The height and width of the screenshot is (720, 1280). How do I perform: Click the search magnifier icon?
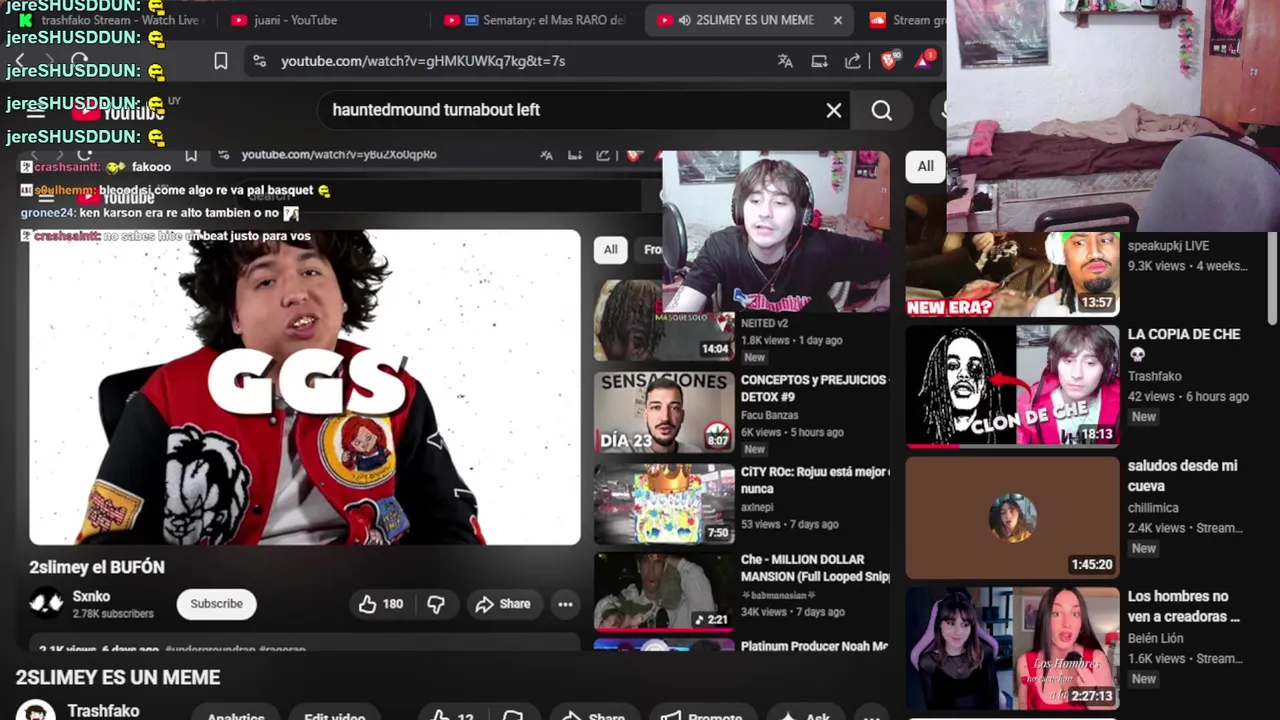(881, 110)
